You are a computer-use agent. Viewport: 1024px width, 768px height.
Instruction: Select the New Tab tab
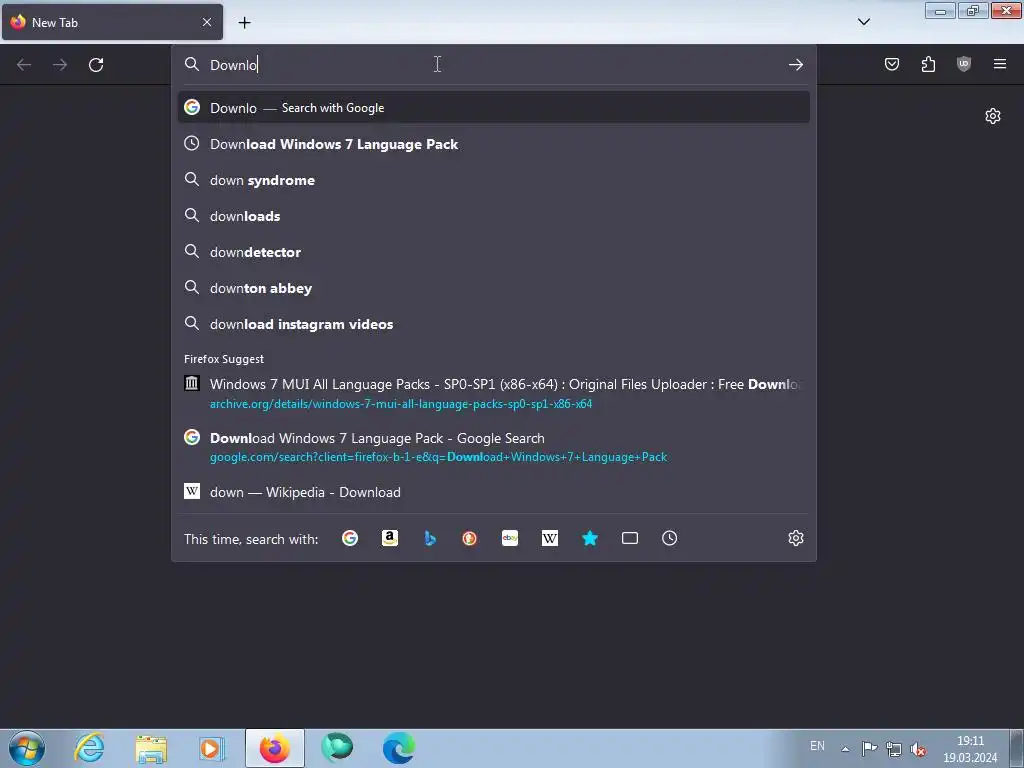(x=112, y=22)
